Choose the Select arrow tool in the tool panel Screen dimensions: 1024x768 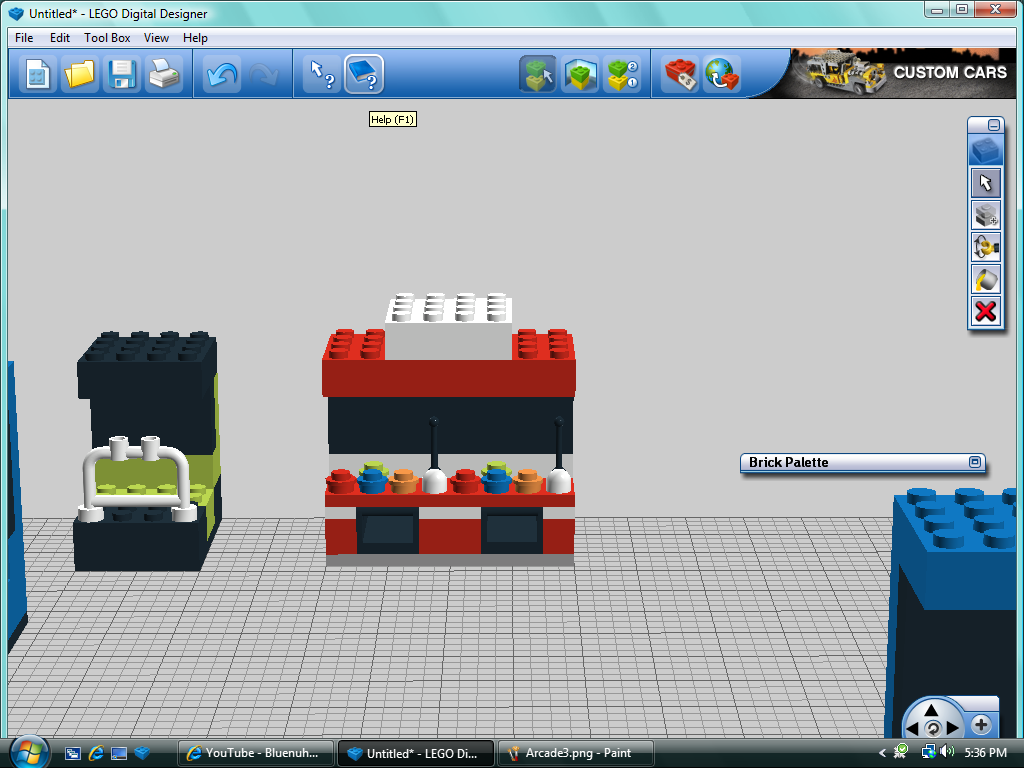pos(985,183)
